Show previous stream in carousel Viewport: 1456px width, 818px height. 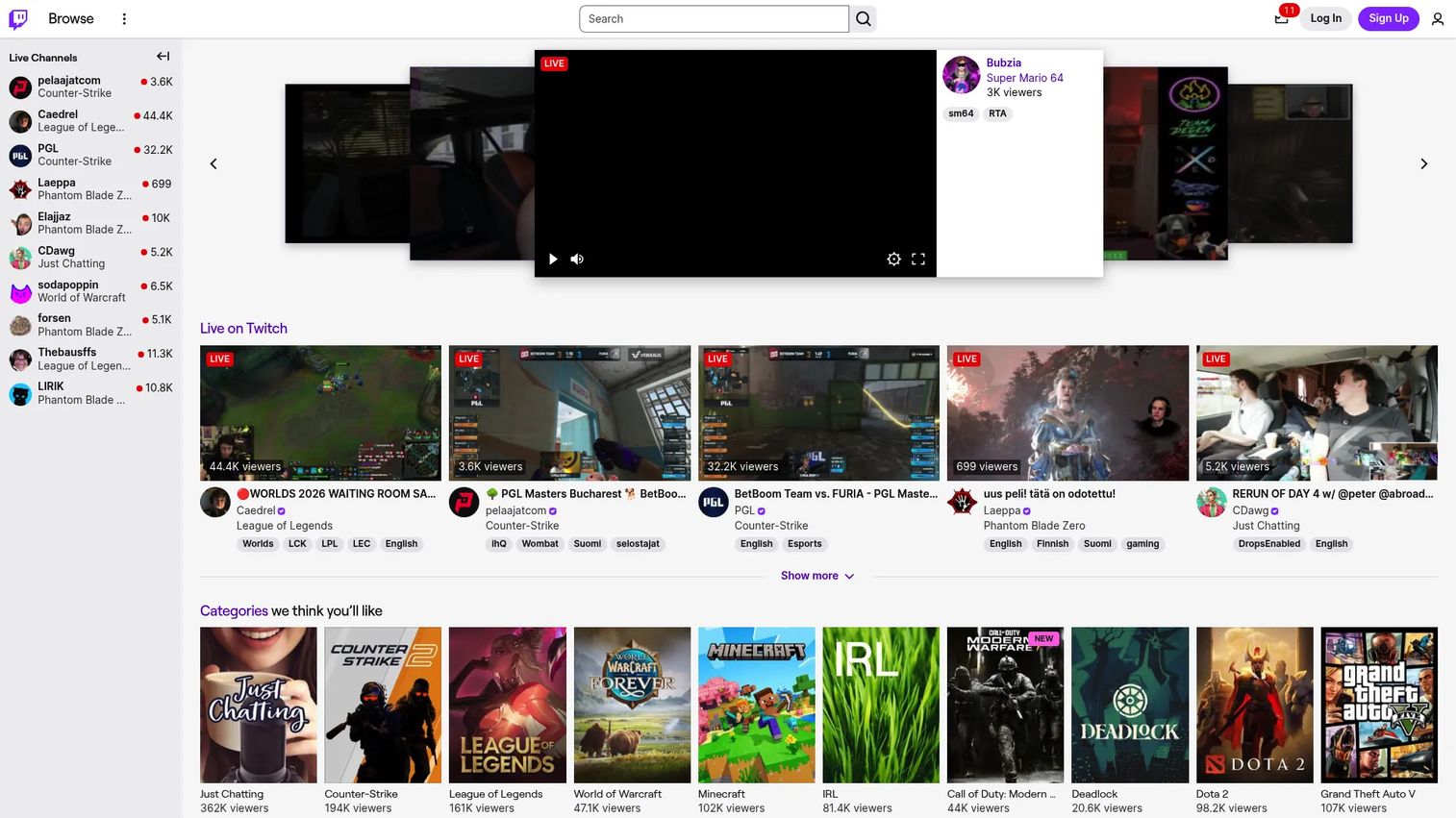click(x=213, y=163)
